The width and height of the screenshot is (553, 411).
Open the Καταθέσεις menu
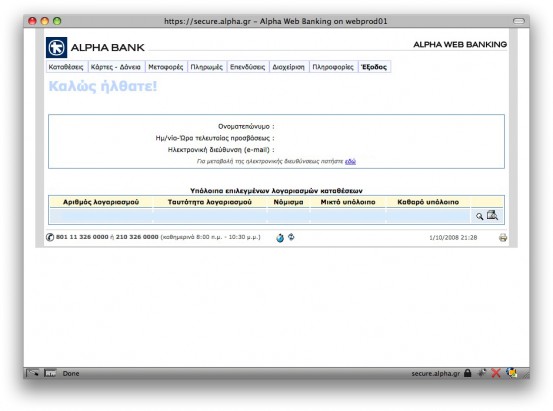[66, 67]
